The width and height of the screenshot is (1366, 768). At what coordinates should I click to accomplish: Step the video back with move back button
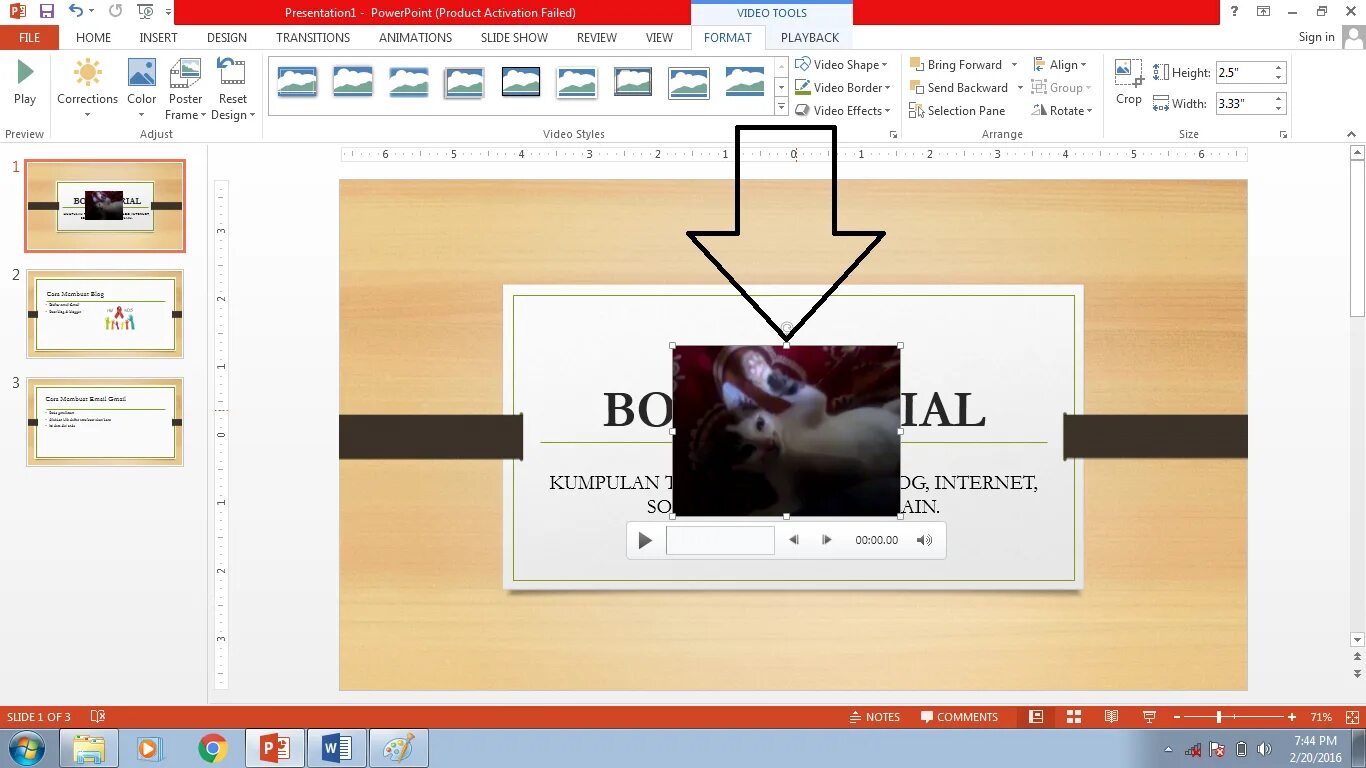tap(794, 540)
